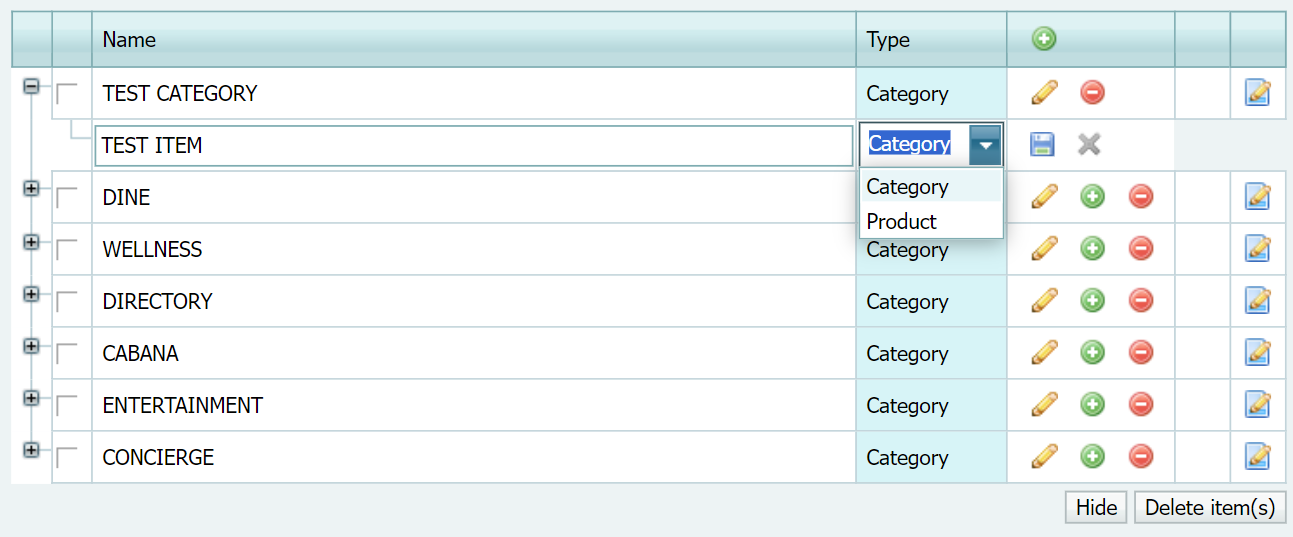Click the DIRECTORY name text
Viewport: 1293px width, 537px height.
click(157, 301)
